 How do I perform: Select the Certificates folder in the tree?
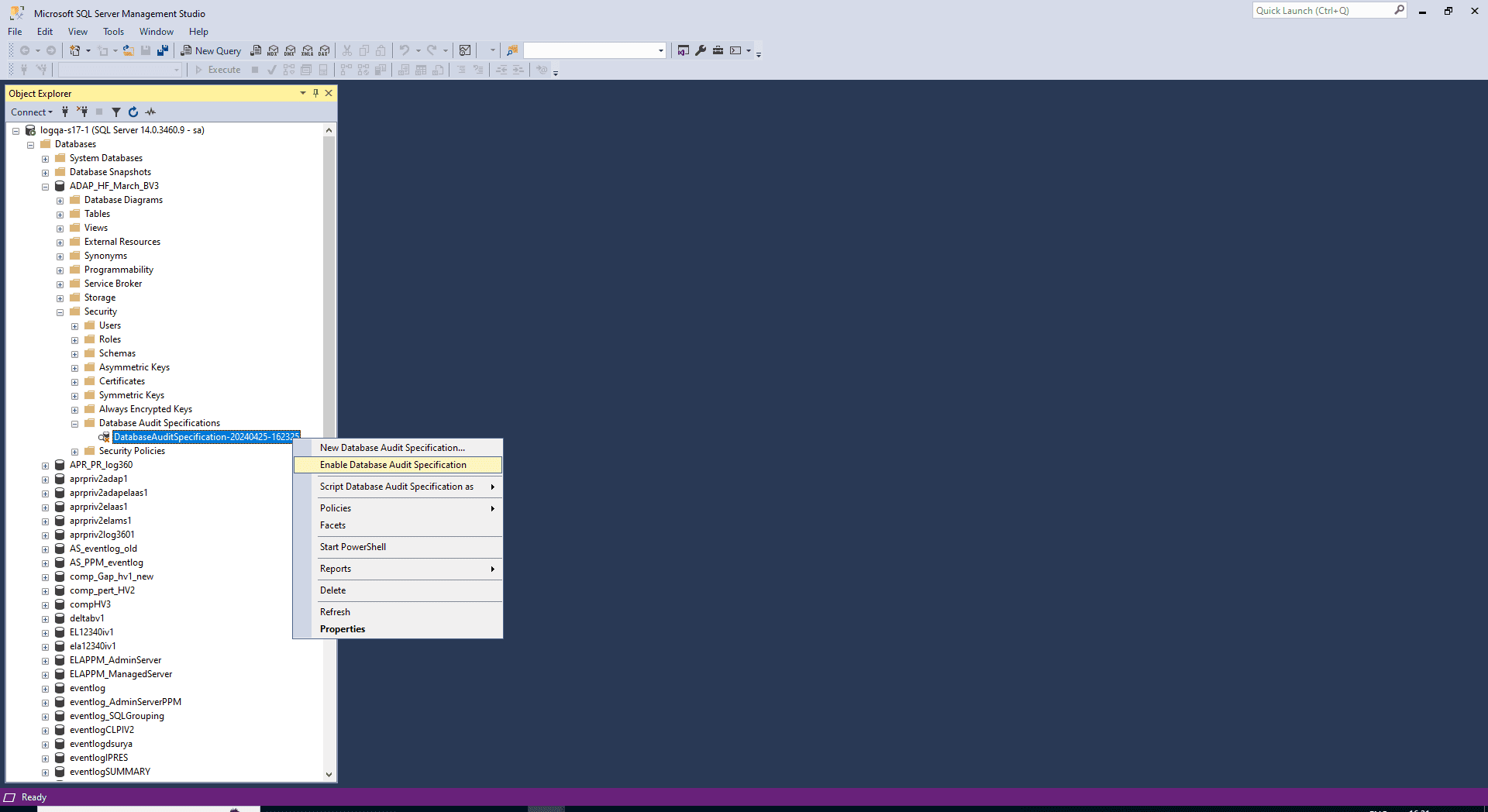click(x=122, y=381)
